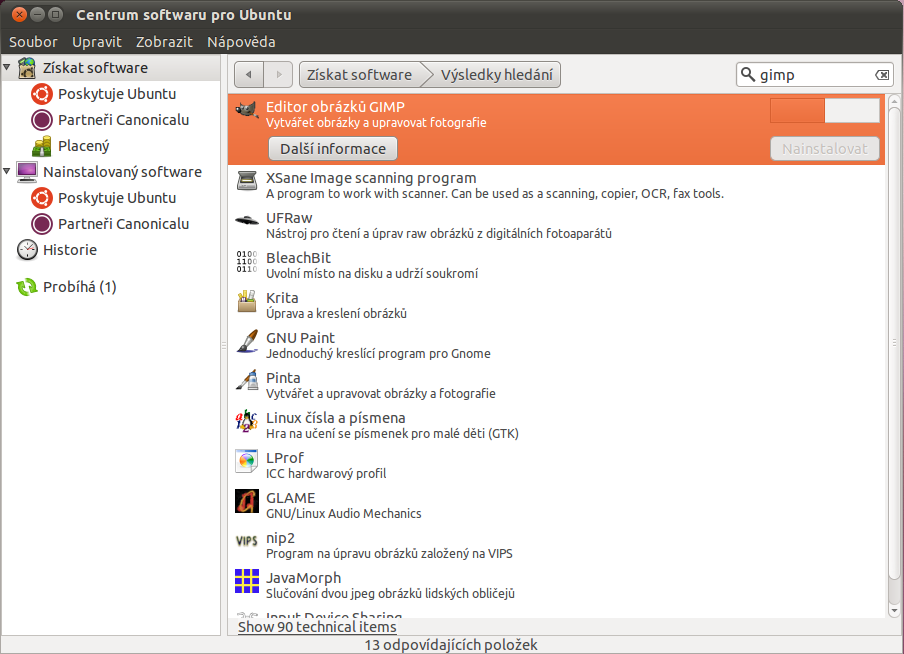Open the Nápověda menu

pos(241,42)
